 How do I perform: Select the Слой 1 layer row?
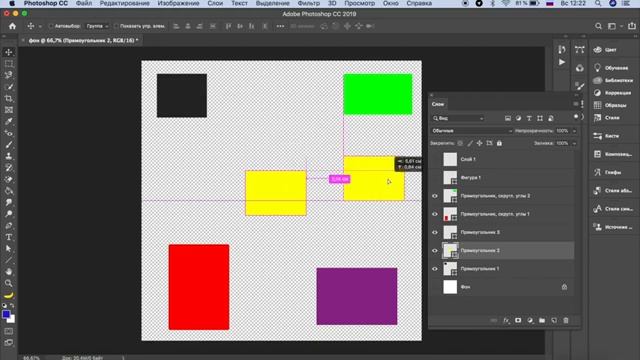502,159
